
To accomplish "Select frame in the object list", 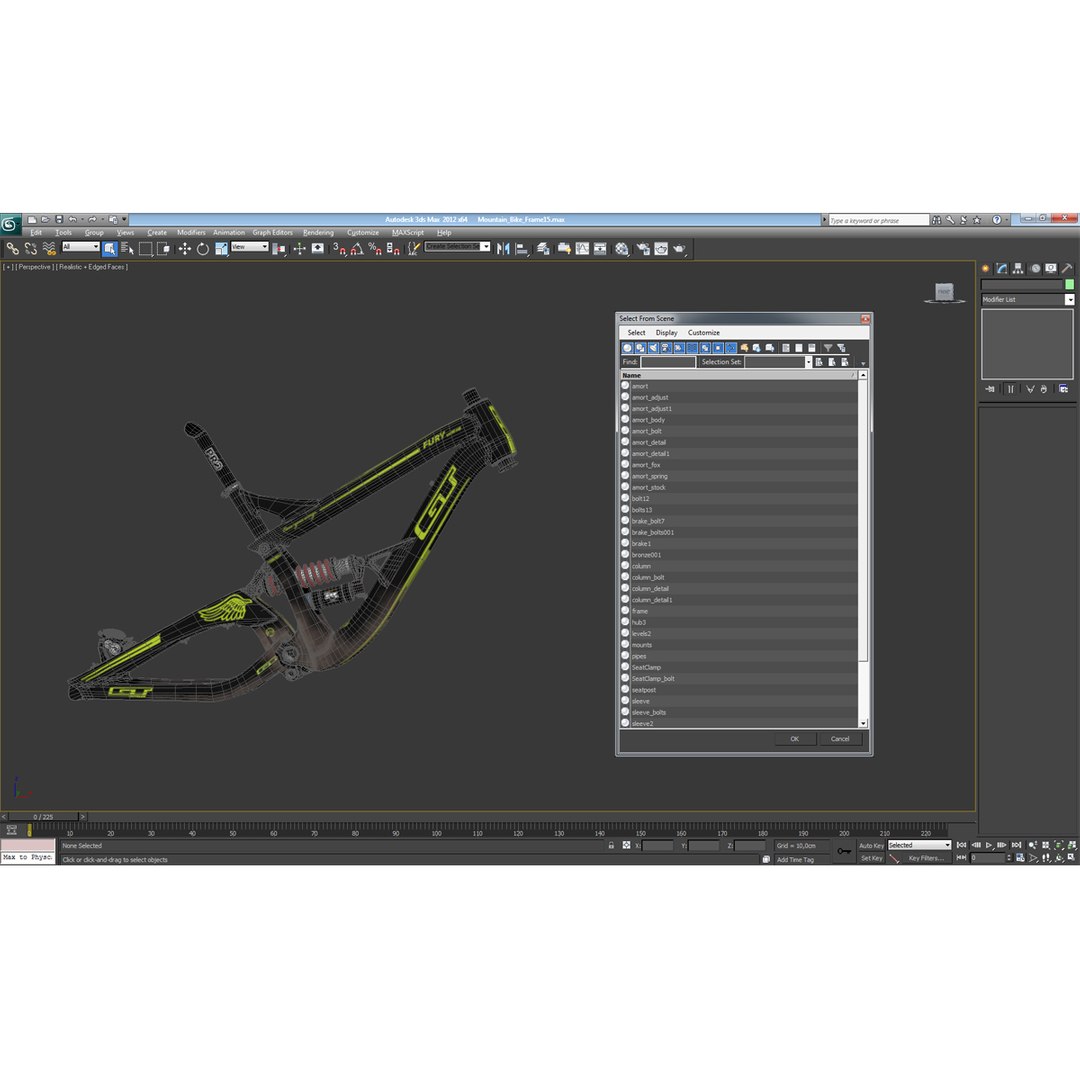I will (739, 611).
